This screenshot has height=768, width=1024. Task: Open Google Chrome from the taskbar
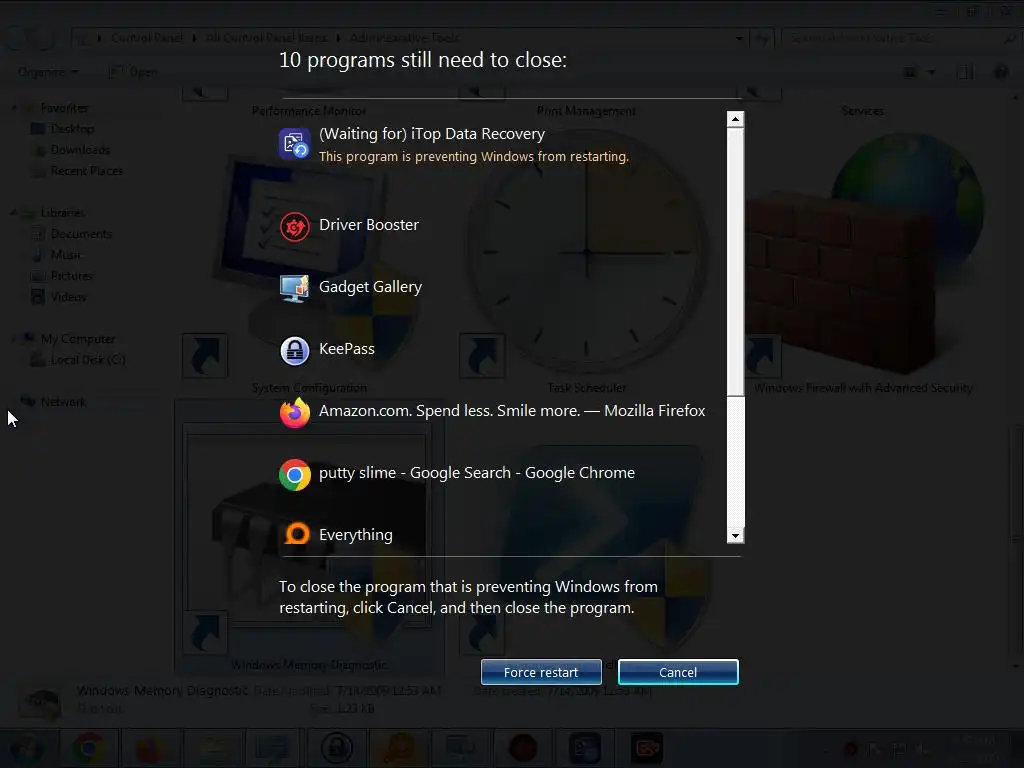click(x=89, y=748)
